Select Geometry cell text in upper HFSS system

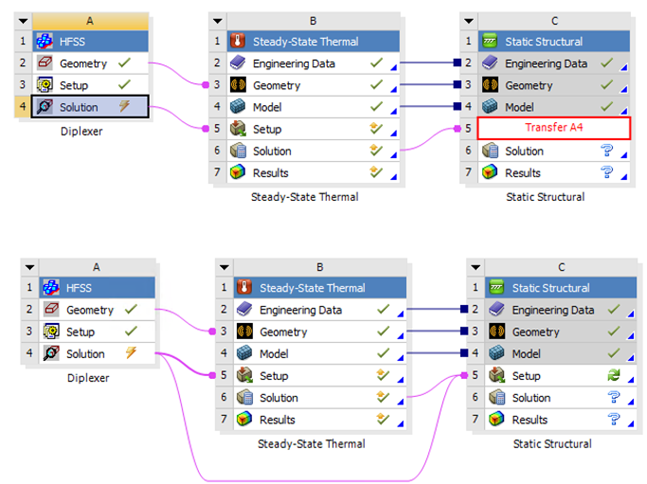[83, 64]
